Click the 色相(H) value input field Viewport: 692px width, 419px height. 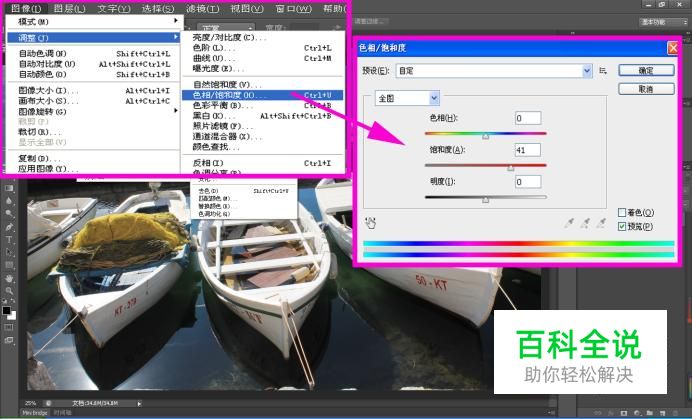528,118
